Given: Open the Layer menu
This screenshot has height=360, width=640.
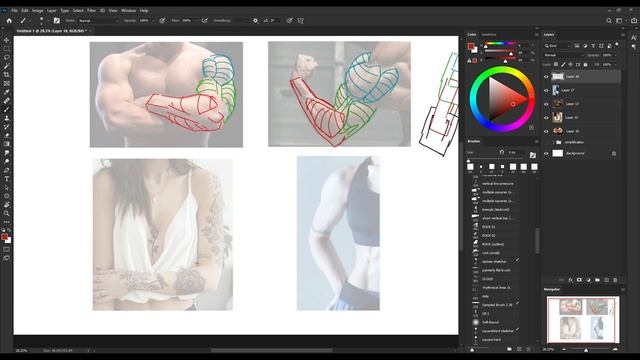Looking at the screenshot, I should click(52, 10).
